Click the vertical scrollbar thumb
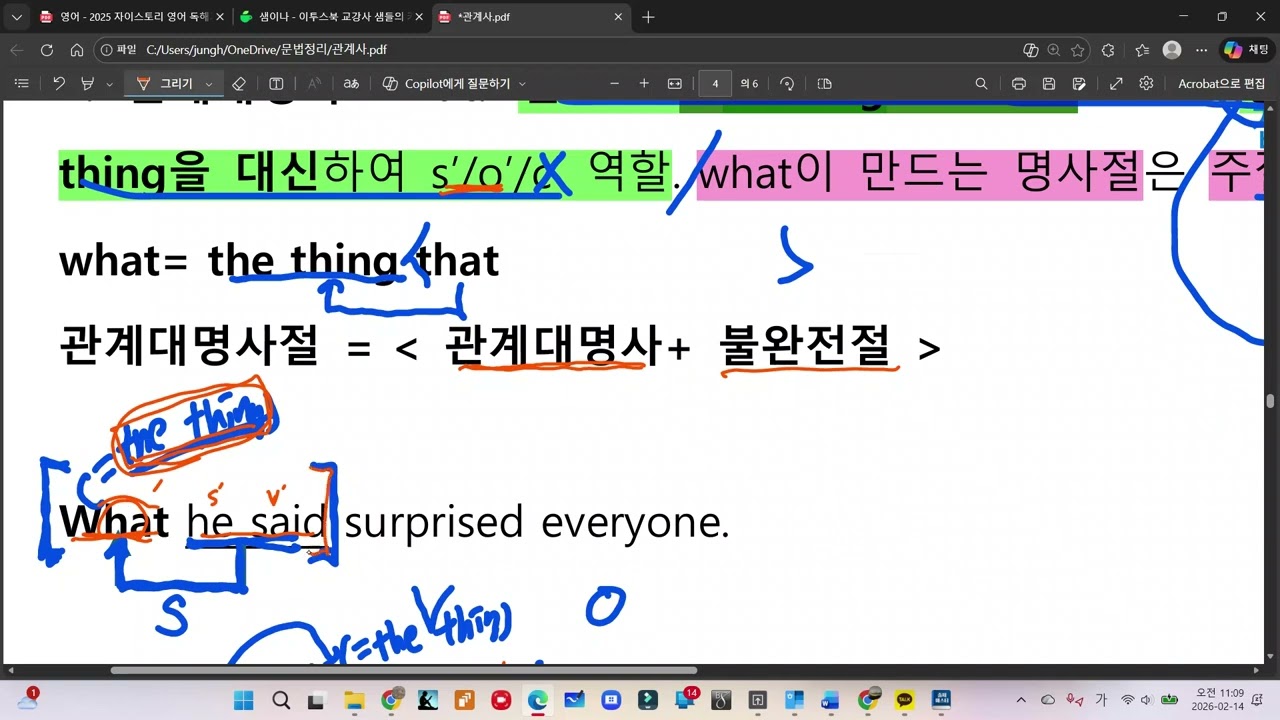This screenshot has width=1280, height=720. (x=1271, y=401)
